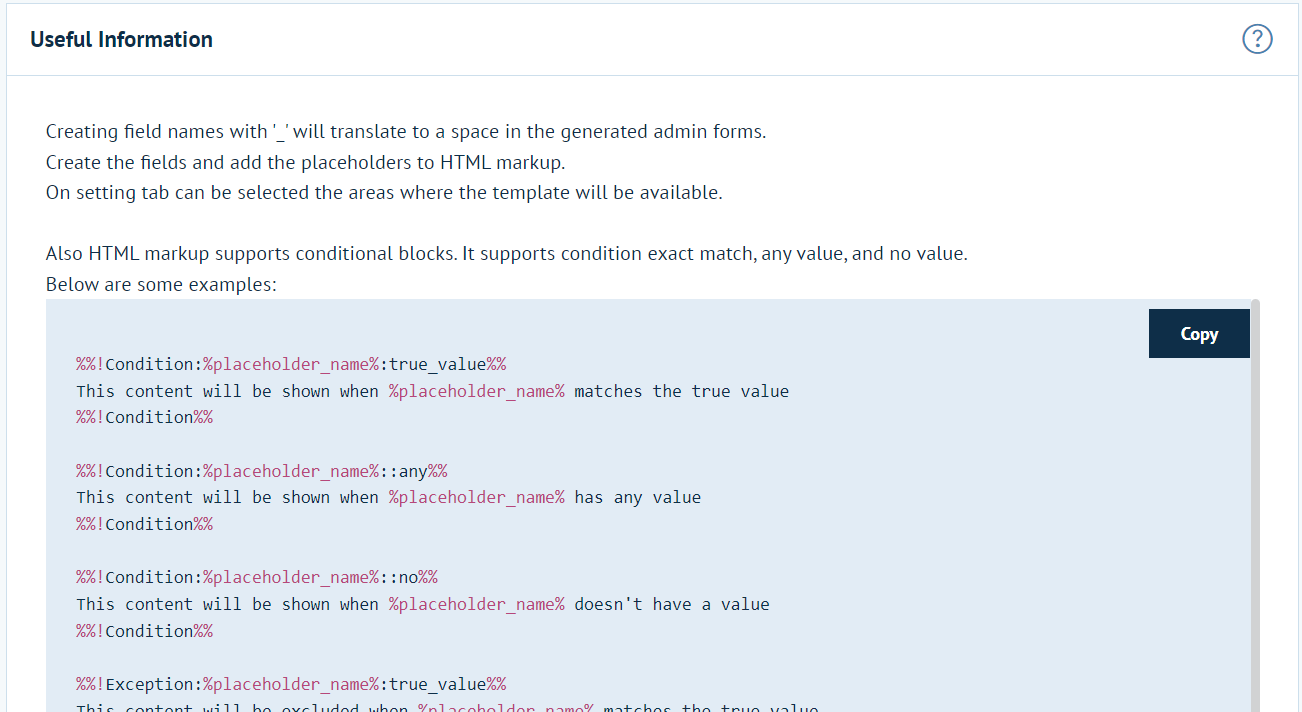
Task: Click the code block vertical scrollbar
Action: point(1255,500)
